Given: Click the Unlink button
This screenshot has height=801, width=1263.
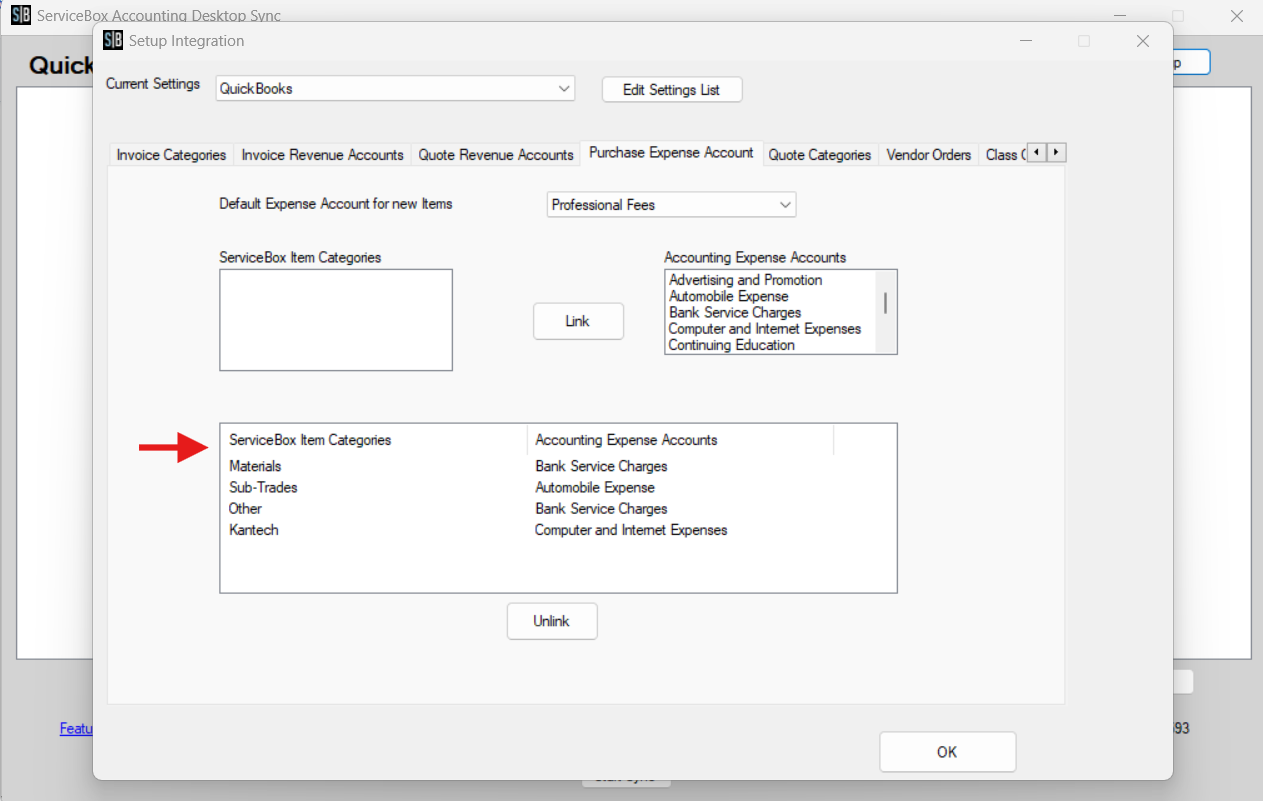Looking at the screenshot, I should 551,621.
